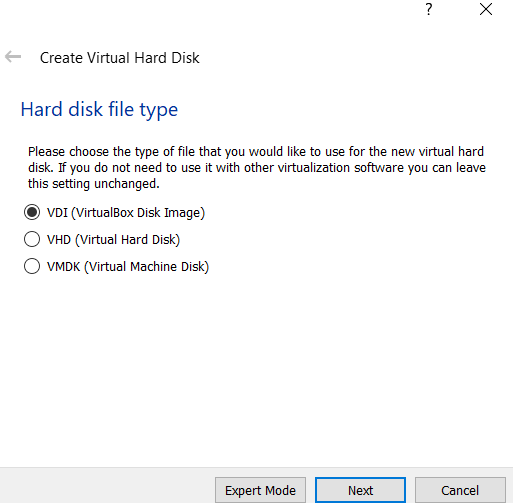The height and width of the screenshot is (503, 513).
Task: Close the Create Virtual Hard Disk dialog
Action: point(486,9)
